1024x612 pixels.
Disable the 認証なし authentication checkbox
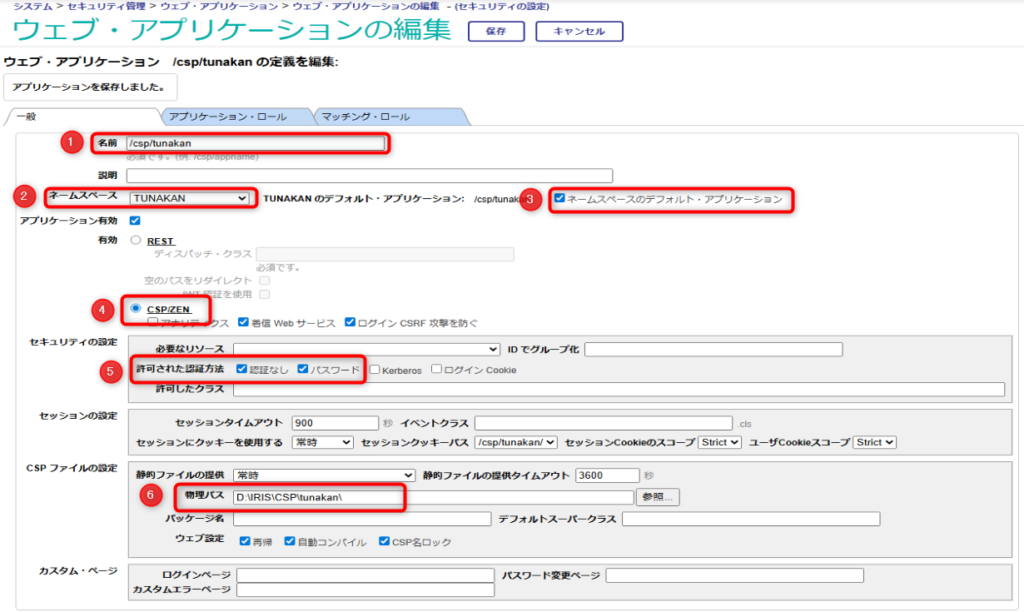coord(242,369)
